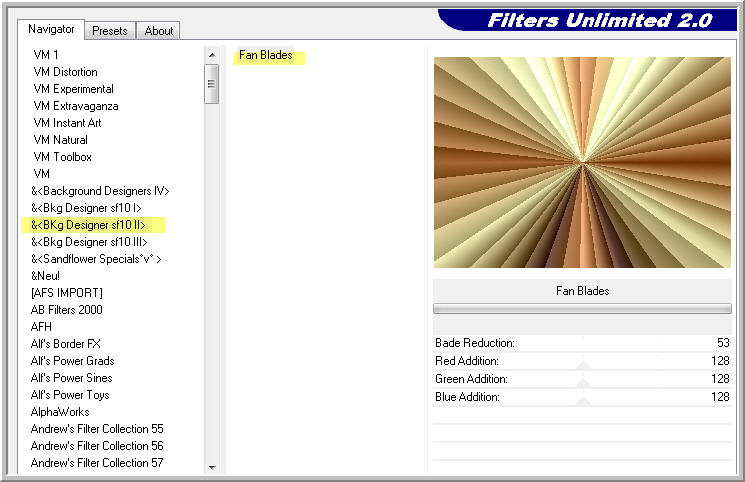The image size is (745, 482).
Task: Pick VM Instant Art category
Action: (67, 123)
